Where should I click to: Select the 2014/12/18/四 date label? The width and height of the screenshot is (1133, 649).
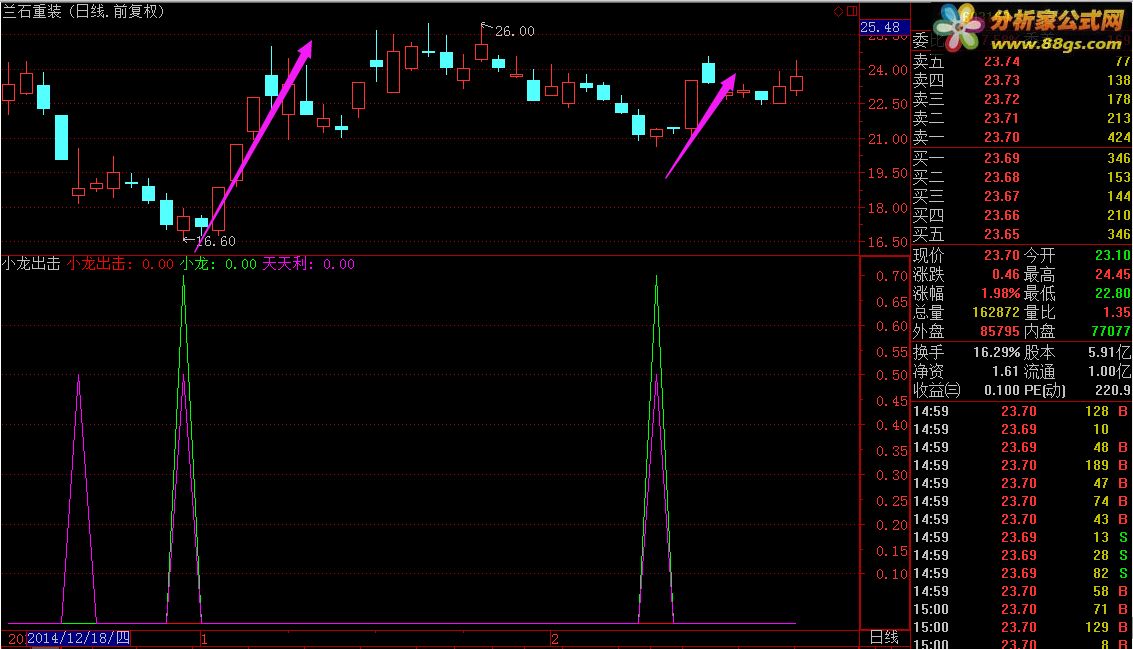[x=78, y=638]
